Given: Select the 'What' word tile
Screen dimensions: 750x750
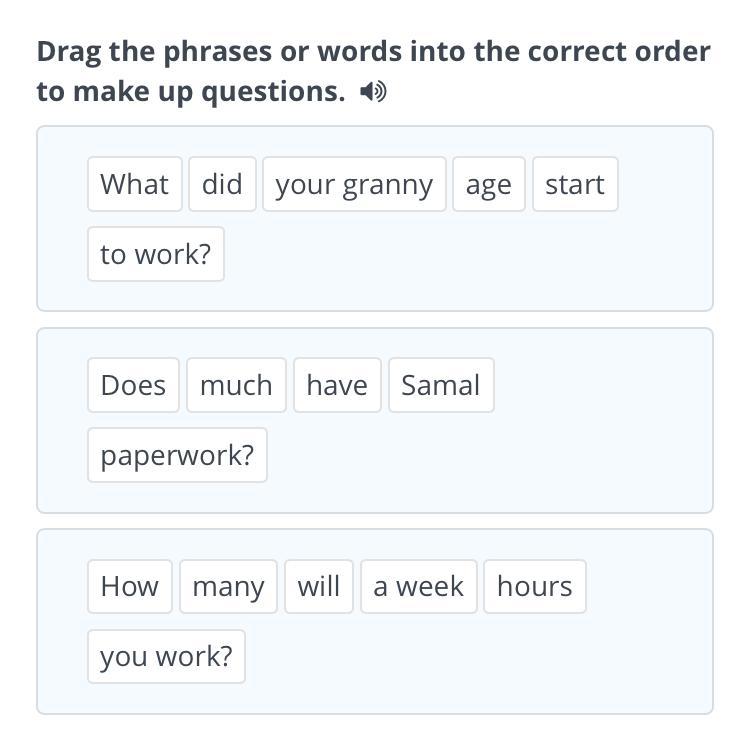Looking at the screenshot, I should click(135, 184).
